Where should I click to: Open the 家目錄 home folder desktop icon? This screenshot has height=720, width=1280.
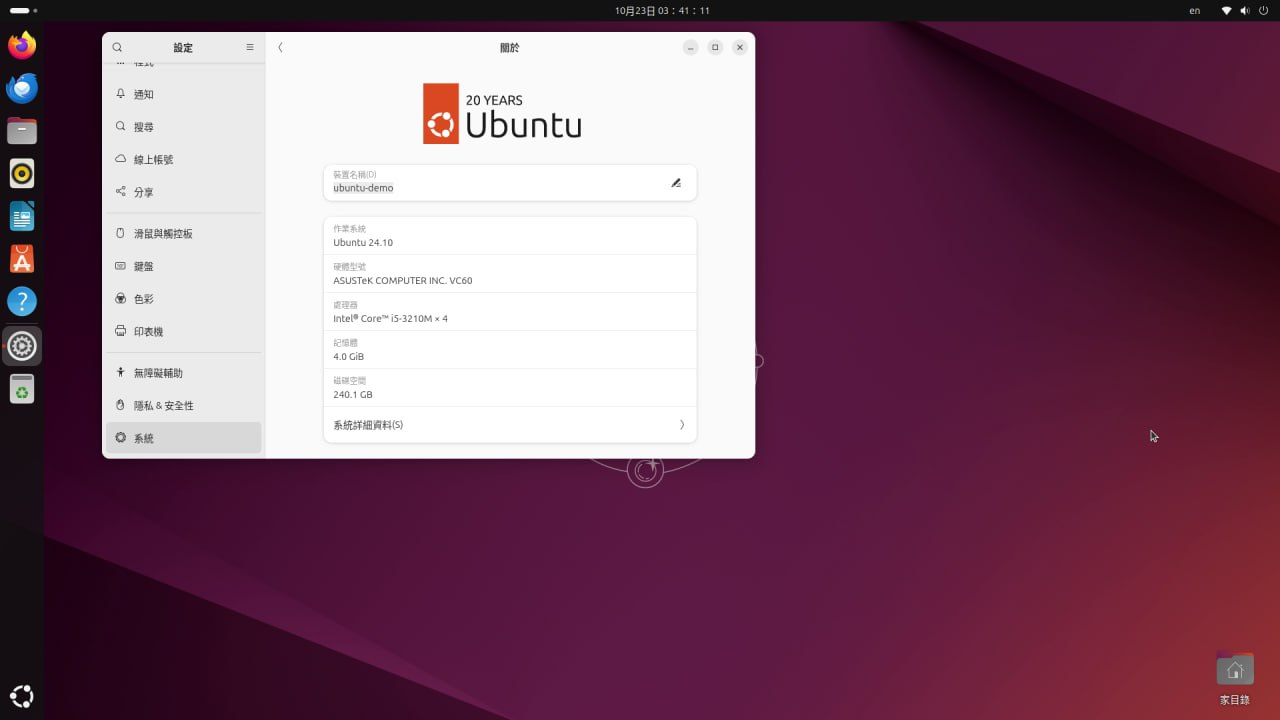tap(1235, 671)
